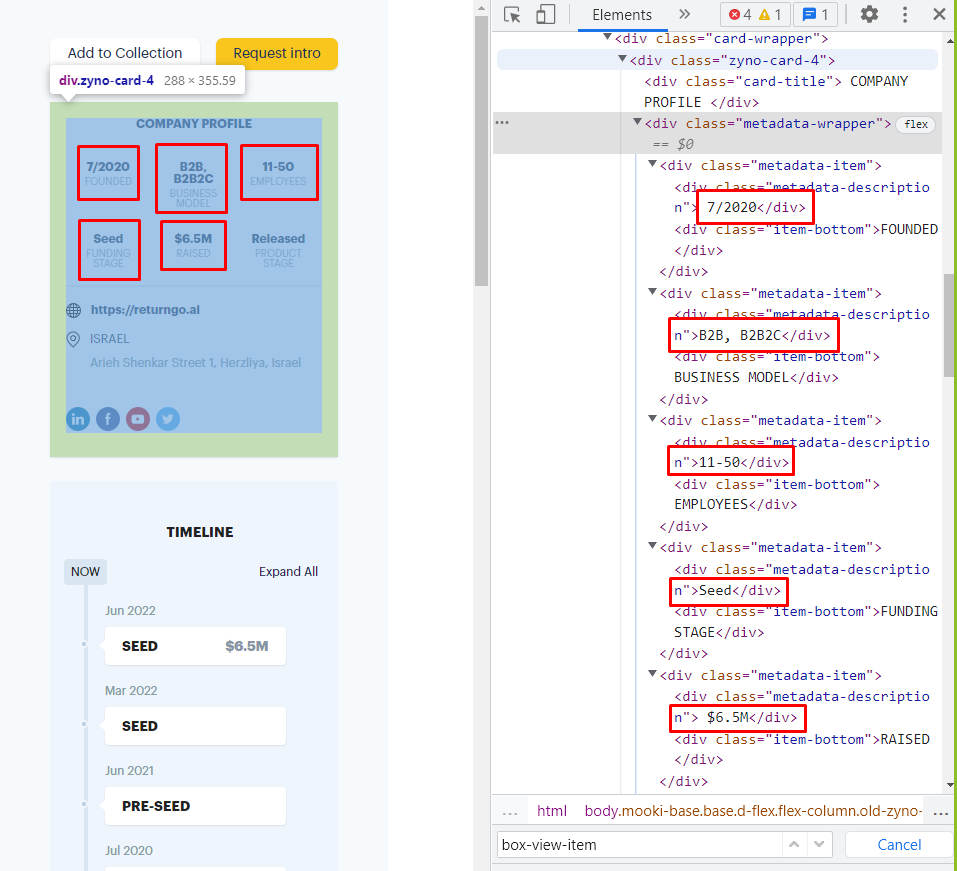Open the Mar 2022 SEED card

(x=195, y=726)
